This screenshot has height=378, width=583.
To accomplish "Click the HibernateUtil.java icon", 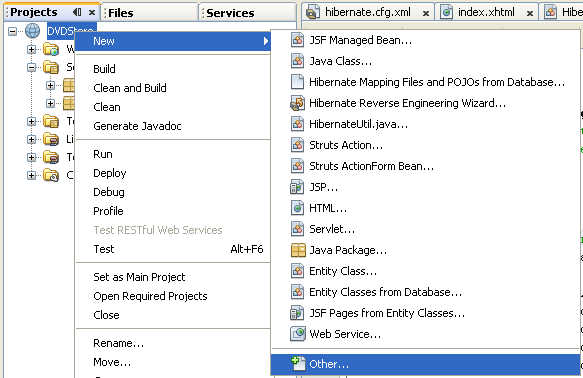I will pyautogui.click(x=297, y=124).
